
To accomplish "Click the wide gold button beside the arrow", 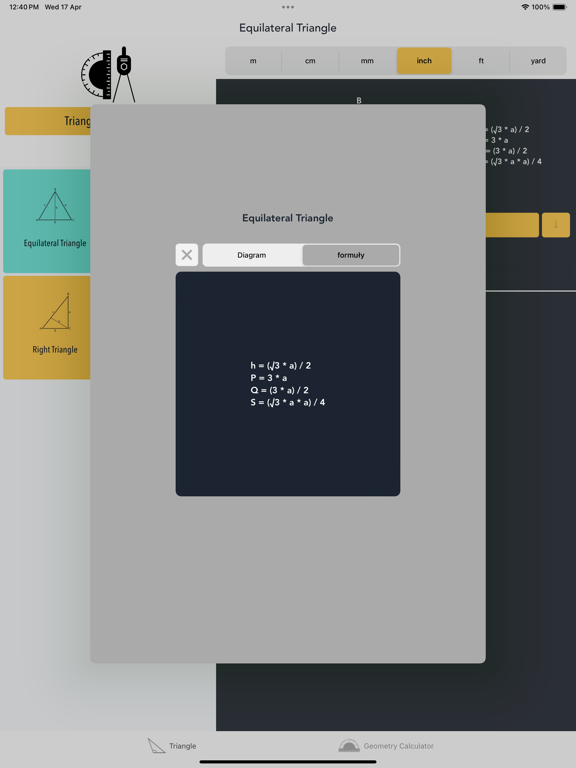I will 512,225.
